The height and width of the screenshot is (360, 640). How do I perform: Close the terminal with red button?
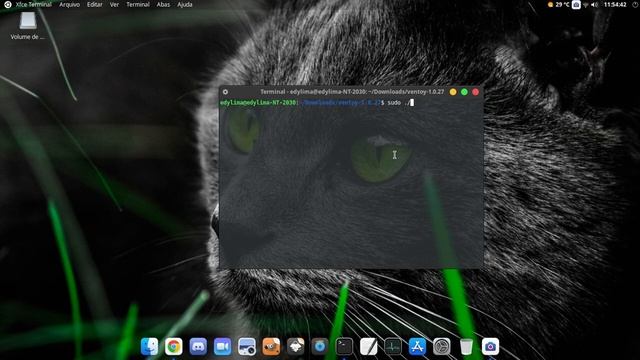pos(476,92)
